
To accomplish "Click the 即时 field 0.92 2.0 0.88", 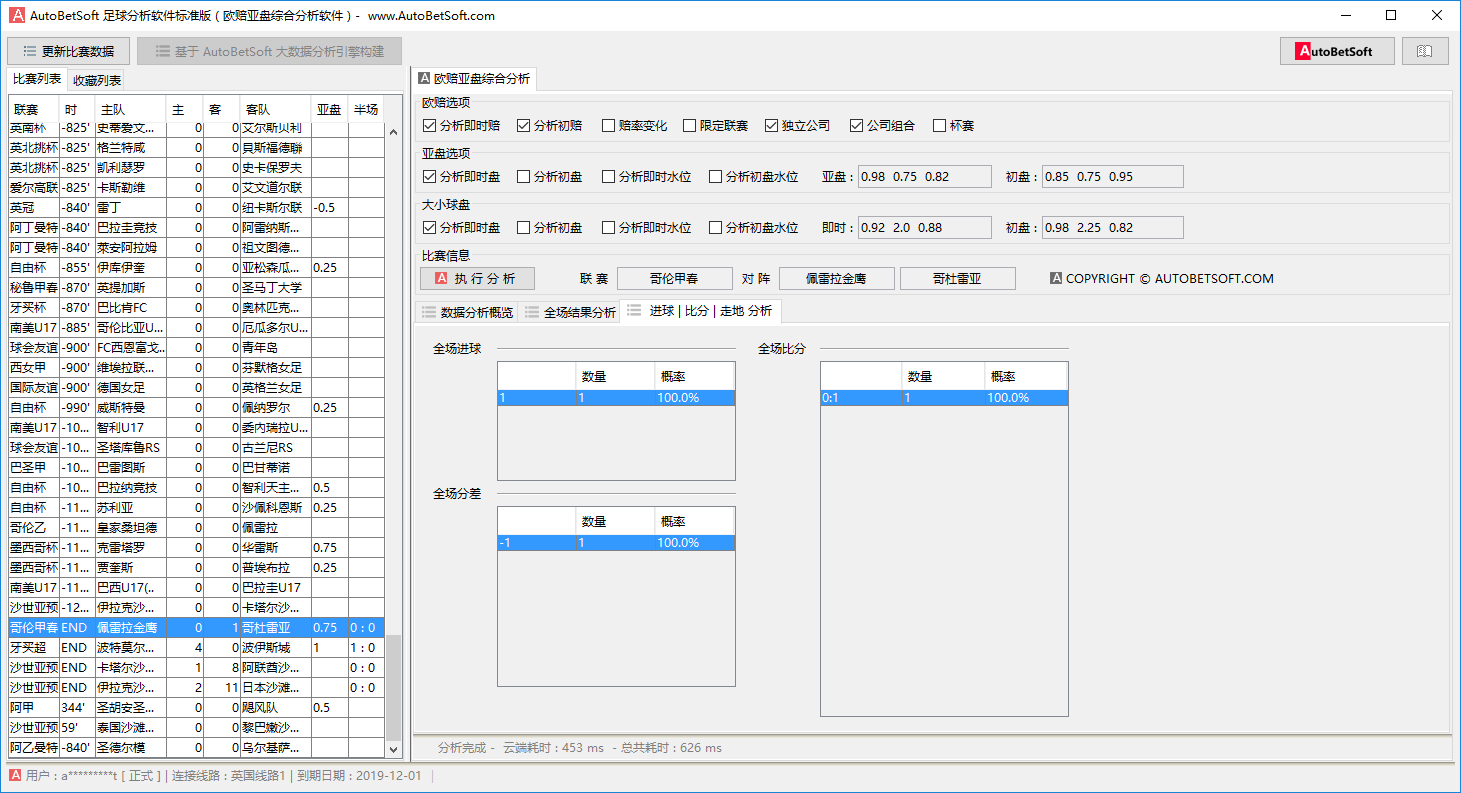I will tap(923, 228).
